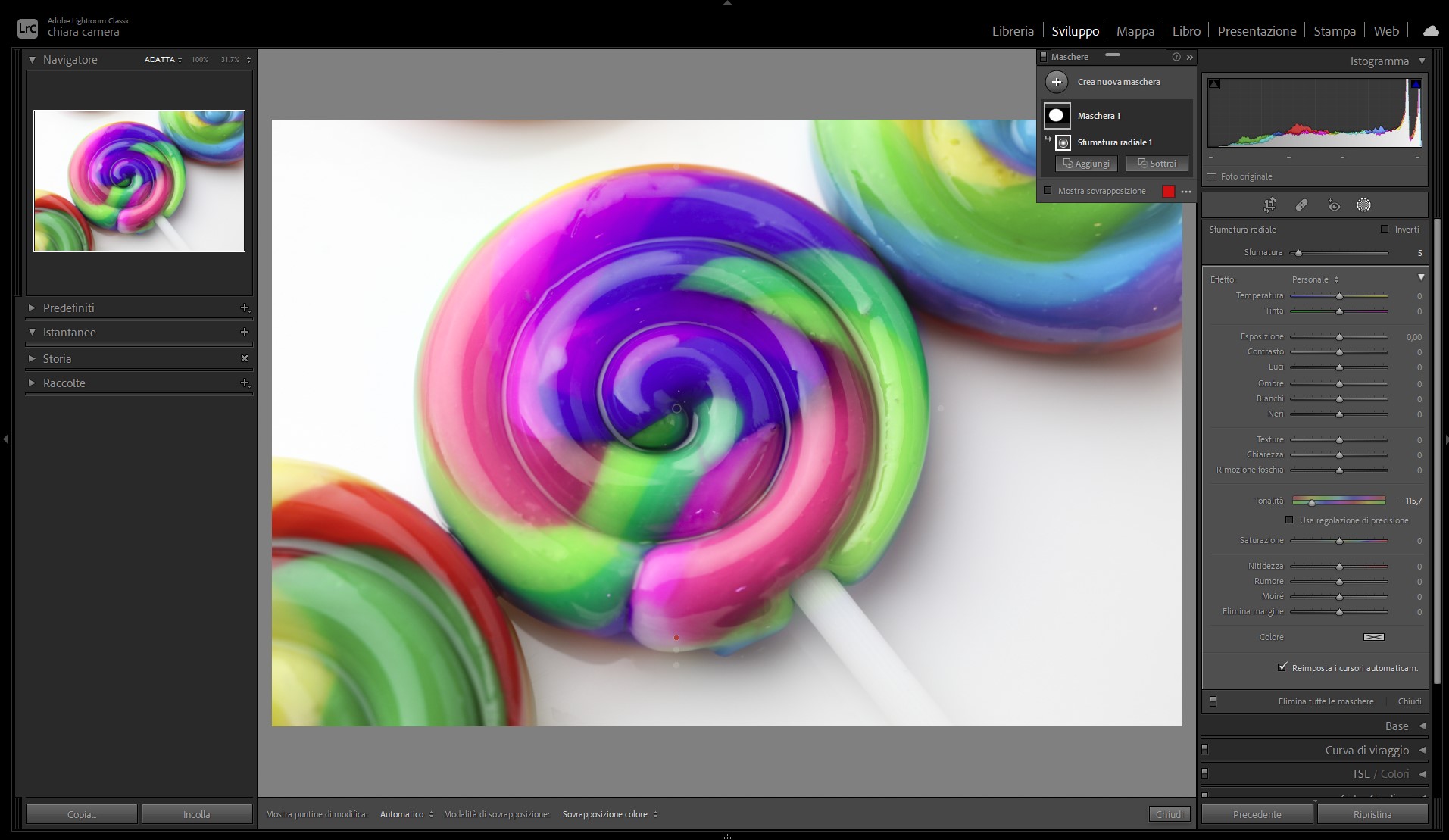This screenshot has width=1449, height=840.
Task: Adjust the Sfumatura feather slider
Action: (1298, 253)
